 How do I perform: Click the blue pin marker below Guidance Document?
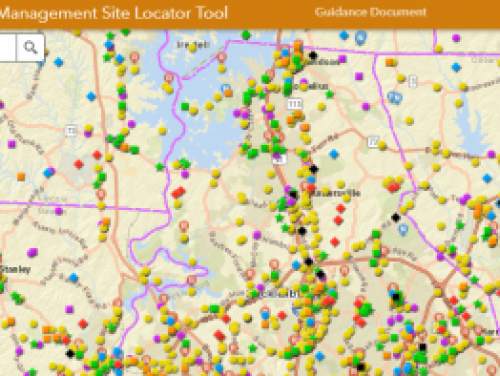(x=360, y=38)
